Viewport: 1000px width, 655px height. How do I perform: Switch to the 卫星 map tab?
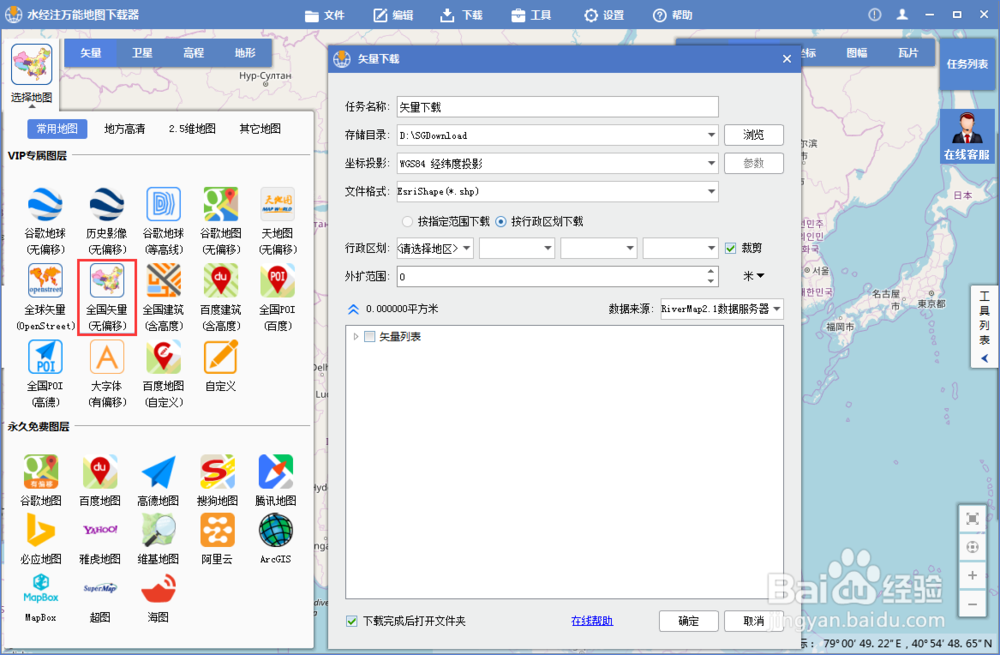pyautogui.click(x=142, y=53)
